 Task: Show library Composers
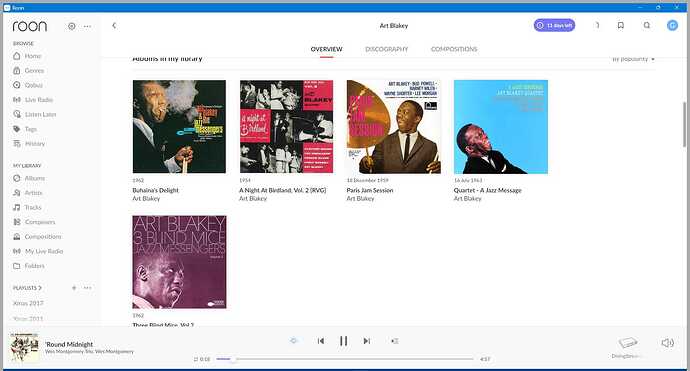tap(34, 222)
